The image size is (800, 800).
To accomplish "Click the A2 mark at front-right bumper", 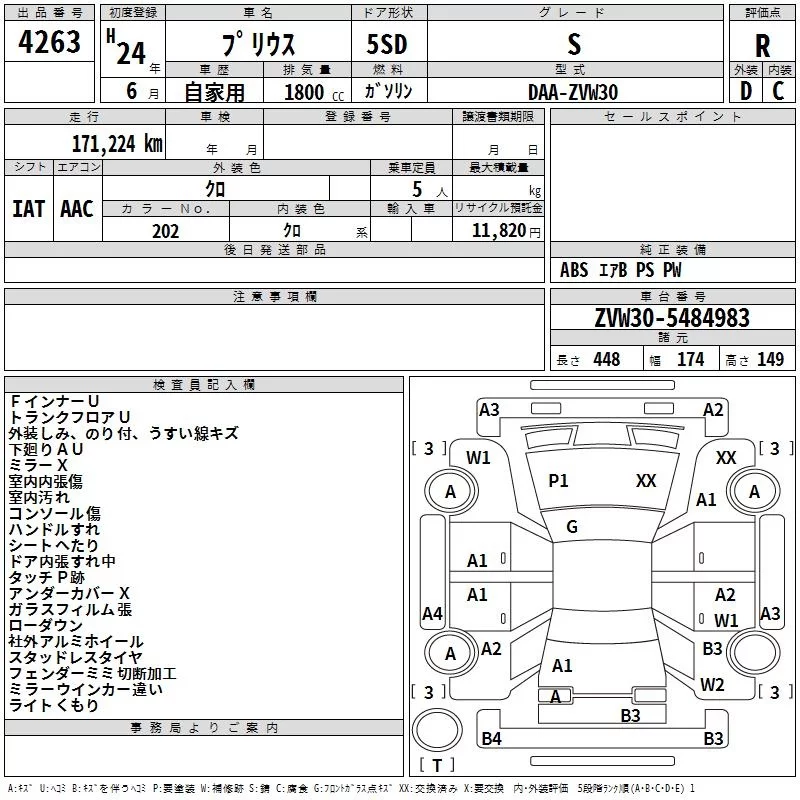I will click(x=713, y=410).
